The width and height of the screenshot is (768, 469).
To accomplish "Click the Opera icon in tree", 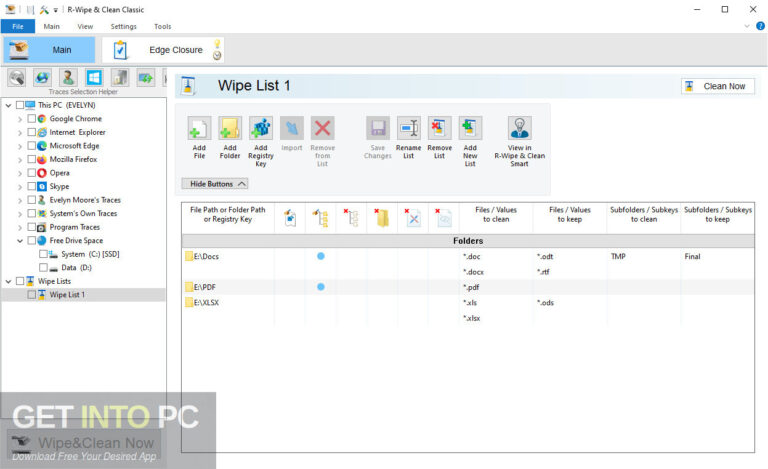I will [x=42, y=173].
